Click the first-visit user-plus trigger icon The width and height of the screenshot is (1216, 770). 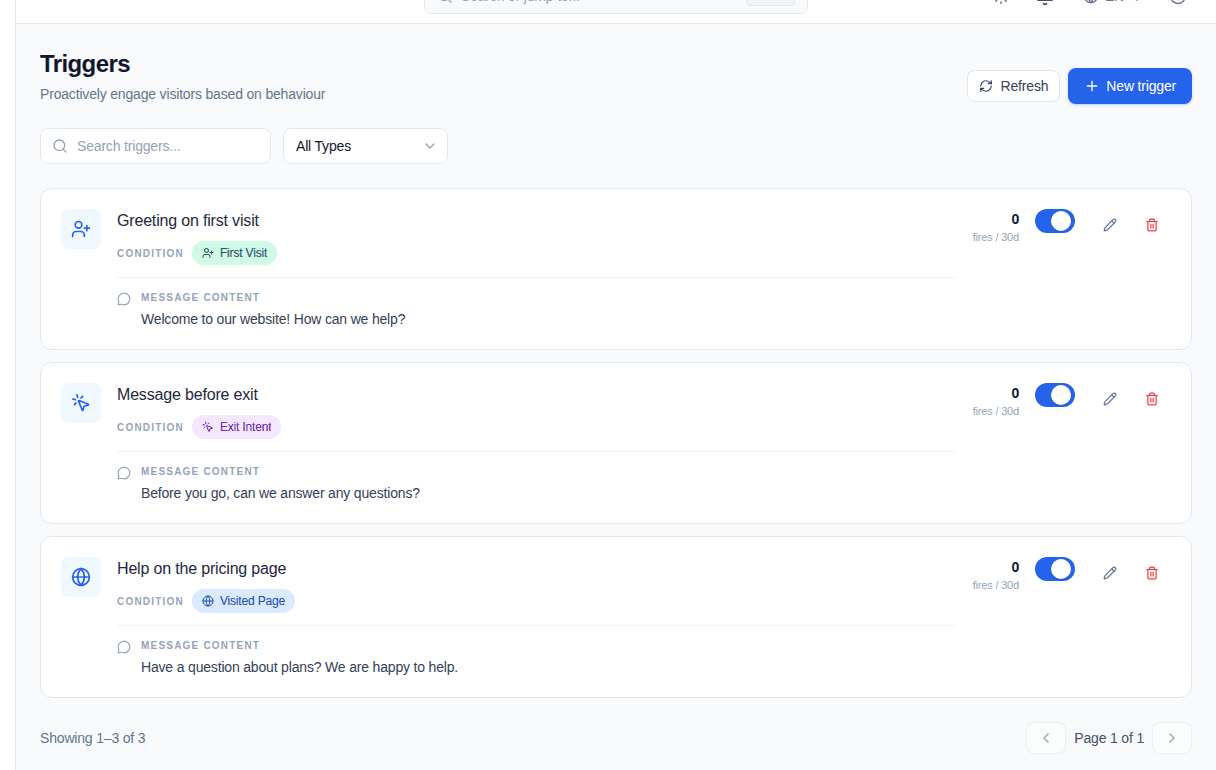pyautogui.click(x=81, y=229)
